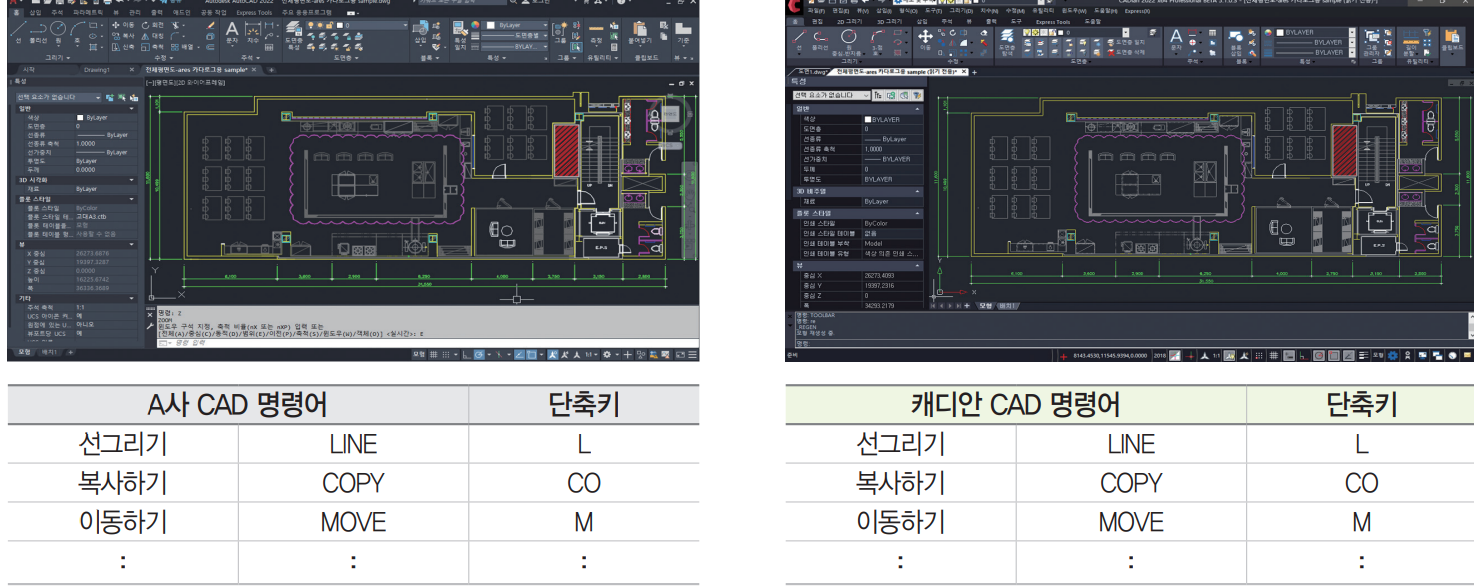Click the 이동 (Move) tool in AutoCAD ribbon
Image resolution: width=1474 pixels, height=587 pixels.
123,25
